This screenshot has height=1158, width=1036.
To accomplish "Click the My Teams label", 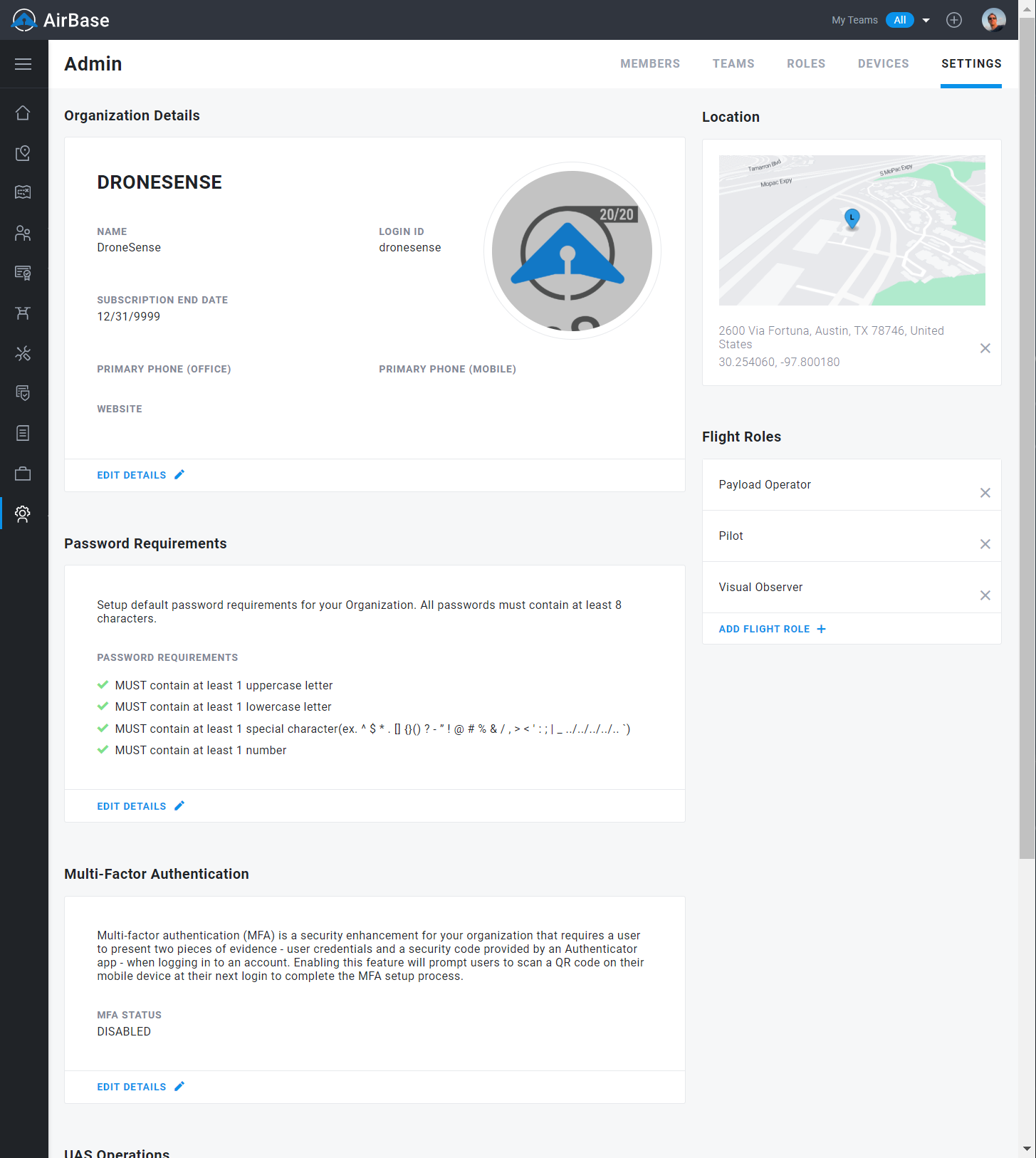I will point(854,20).
